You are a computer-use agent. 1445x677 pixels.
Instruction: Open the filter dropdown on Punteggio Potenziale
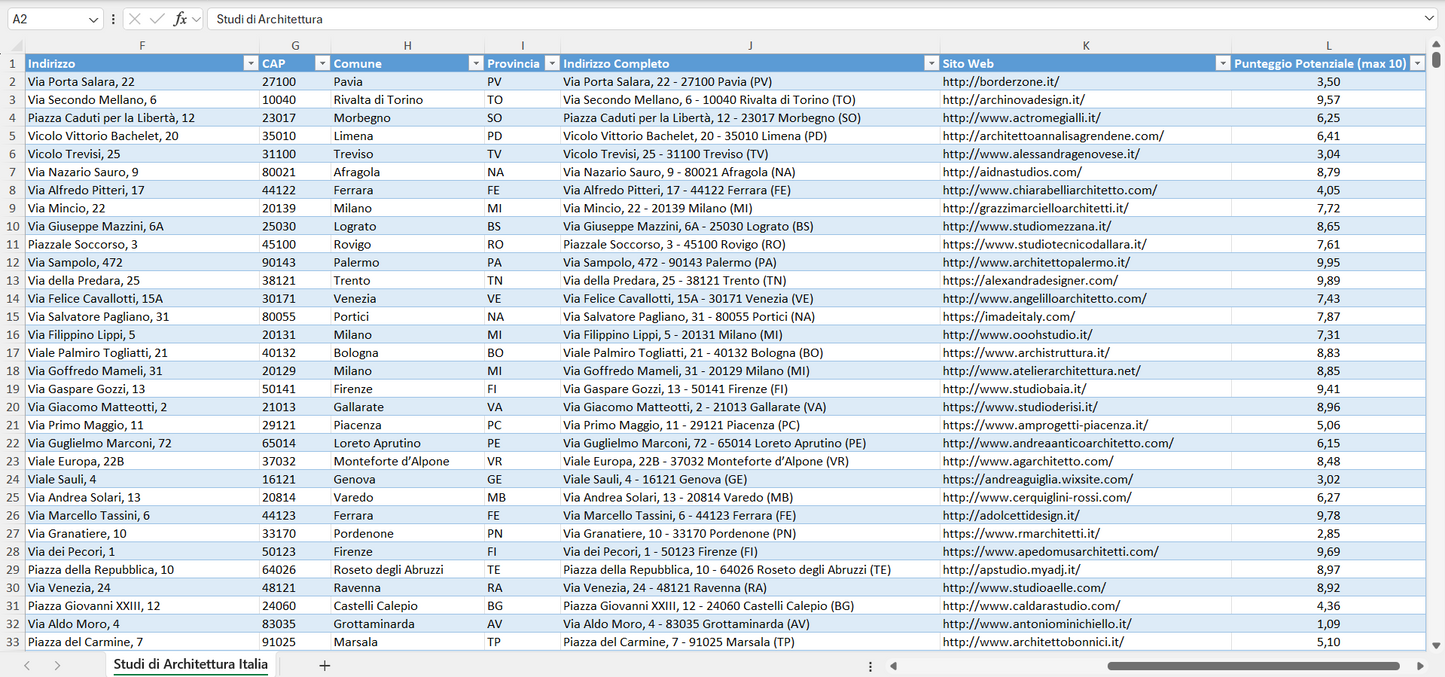1418,63
